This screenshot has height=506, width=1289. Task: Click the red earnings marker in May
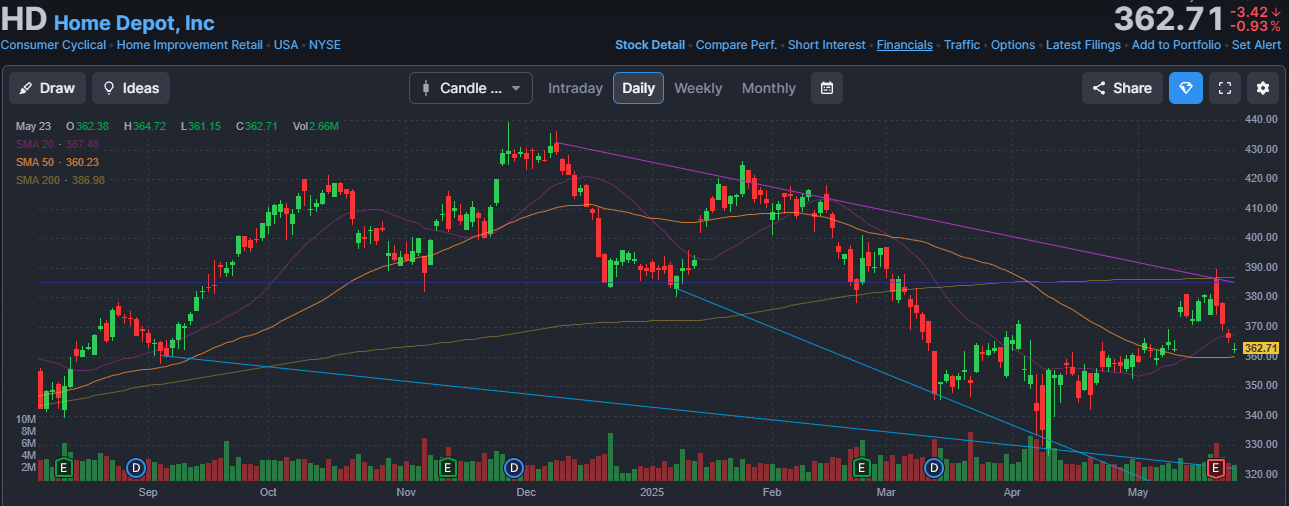(x=1216, y=467)
